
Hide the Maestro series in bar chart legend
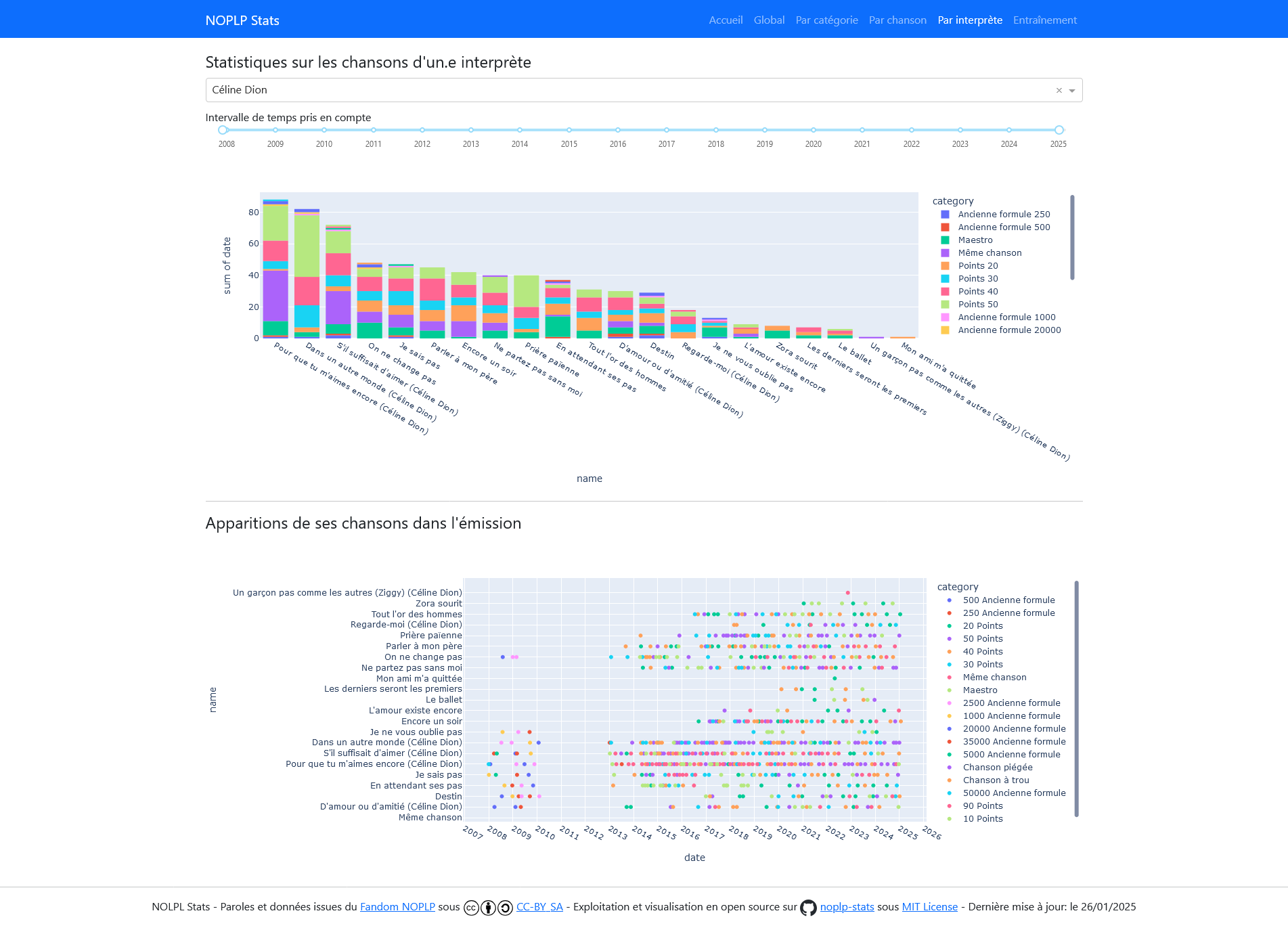pos(967,240)
